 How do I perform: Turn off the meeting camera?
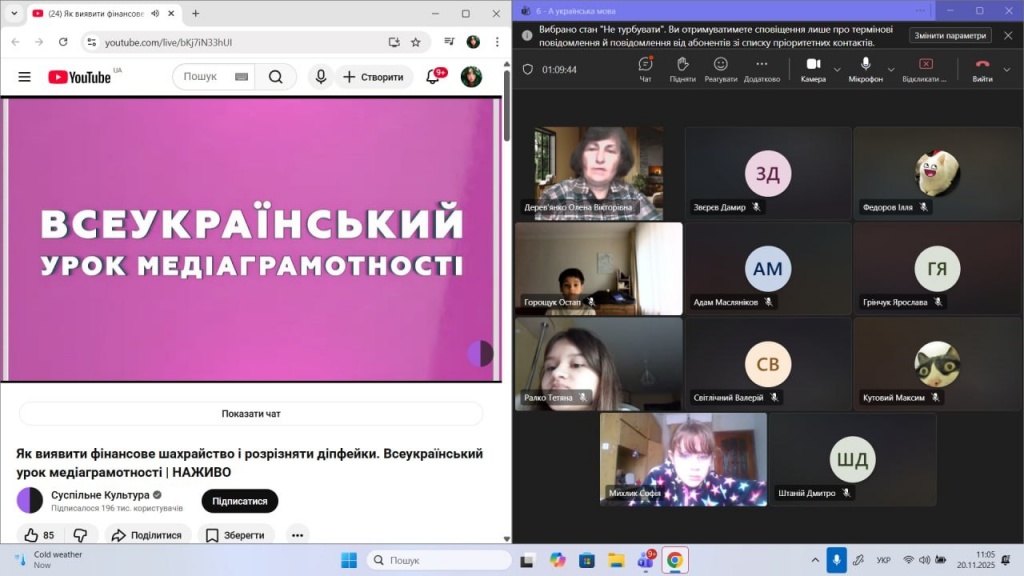pos(812,64)
